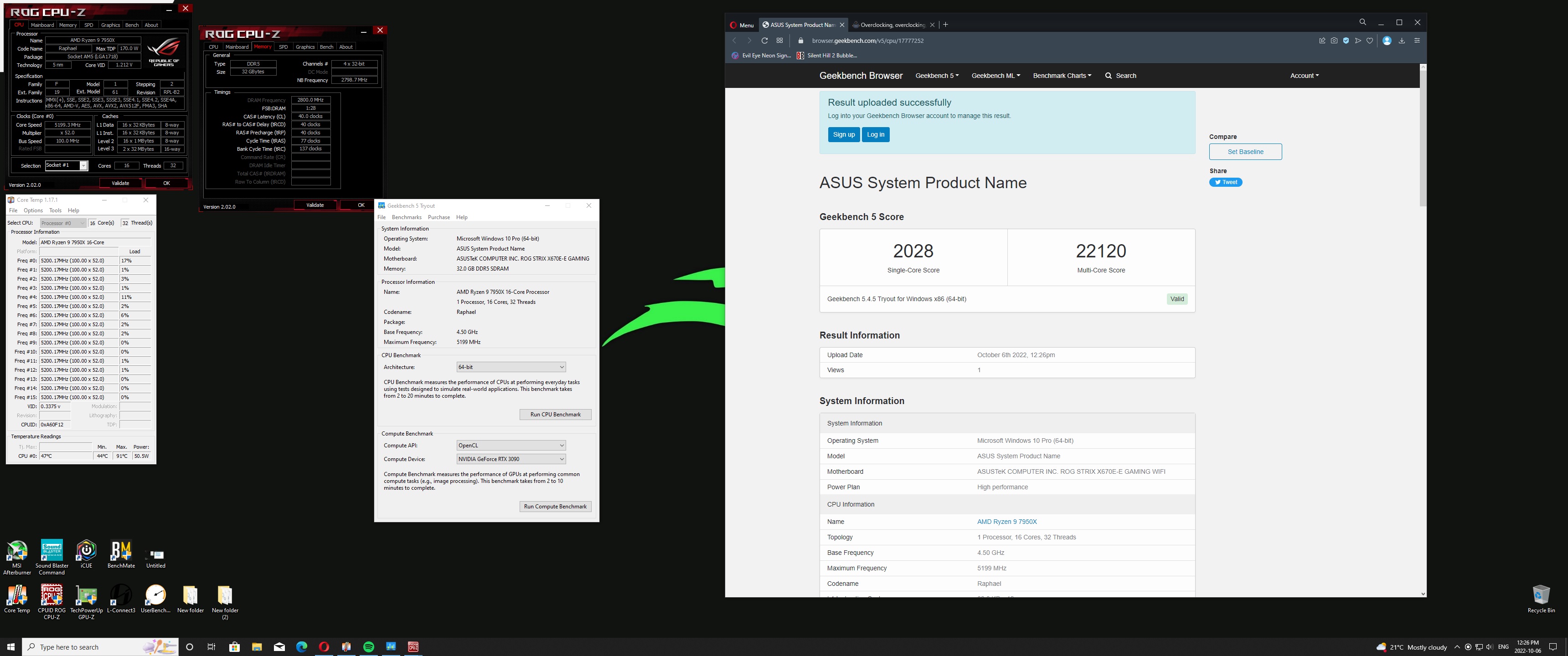Open Spotify from the taskbar
Screen dimensions: 1568x656
(368, 646)
